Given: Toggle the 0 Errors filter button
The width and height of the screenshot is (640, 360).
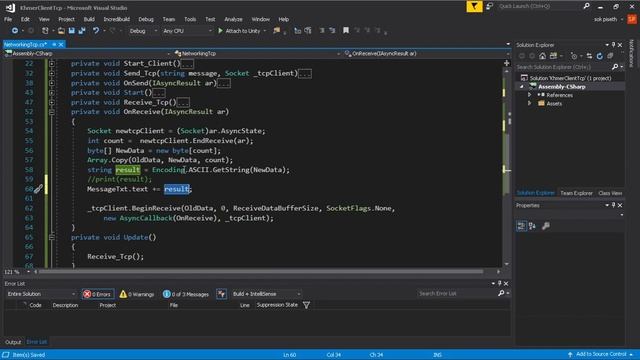Looking at the screenshot, I should (x=98, y=294).
